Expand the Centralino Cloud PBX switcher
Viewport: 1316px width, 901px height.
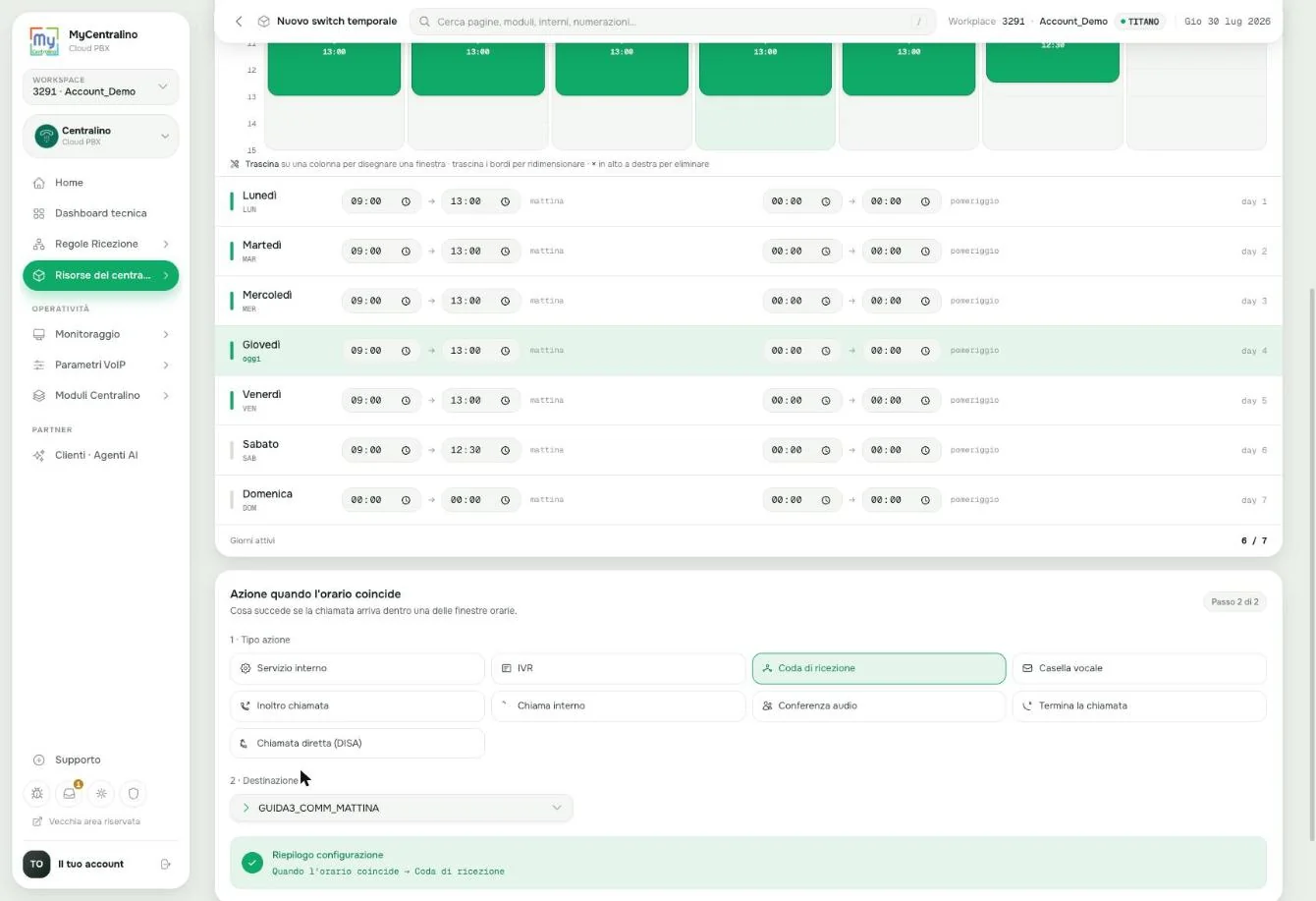[100, 136]
